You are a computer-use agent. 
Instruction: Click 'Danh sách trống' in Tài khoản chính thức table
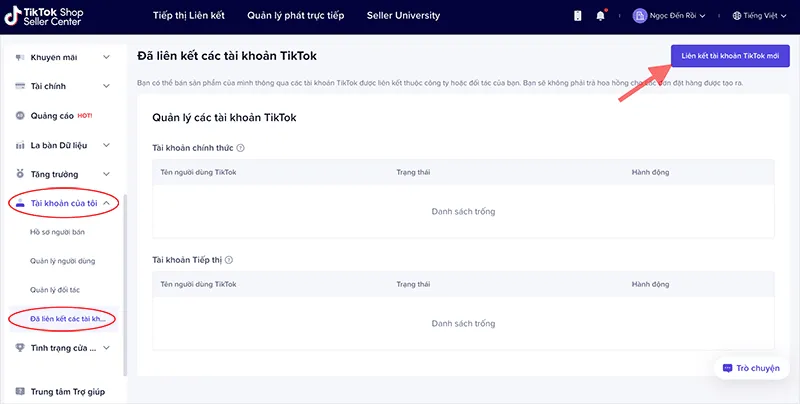point(463,211)
